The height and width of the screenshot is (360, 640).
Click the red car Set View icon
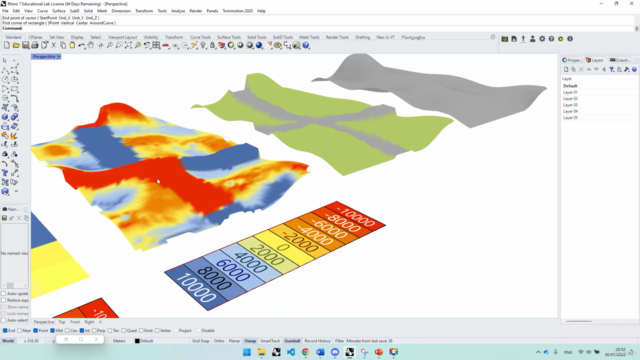[x=166, y=45]
